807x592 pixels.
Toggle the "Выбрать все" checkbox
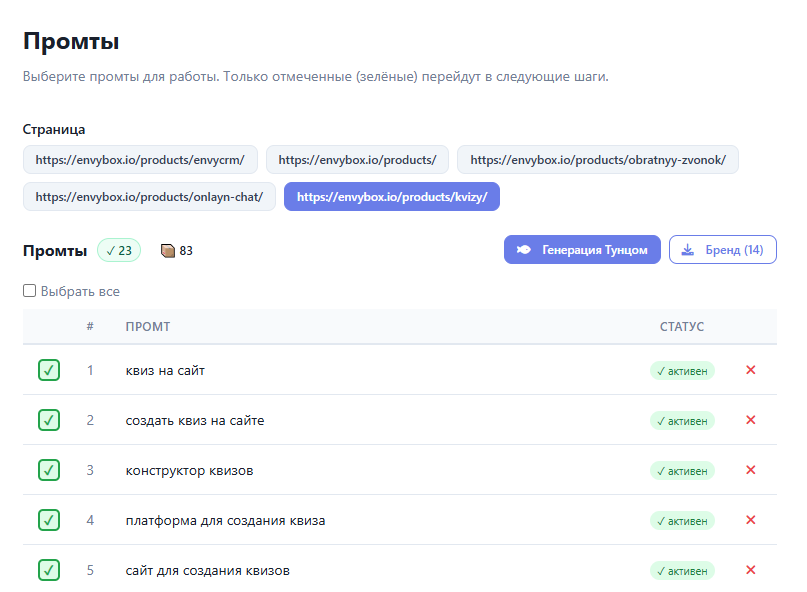click(x=30, y=291)
